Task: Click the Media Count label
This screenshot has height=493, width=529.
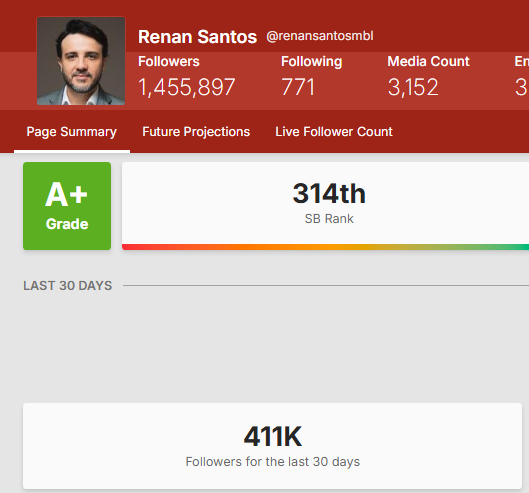Action: [428, 61]
